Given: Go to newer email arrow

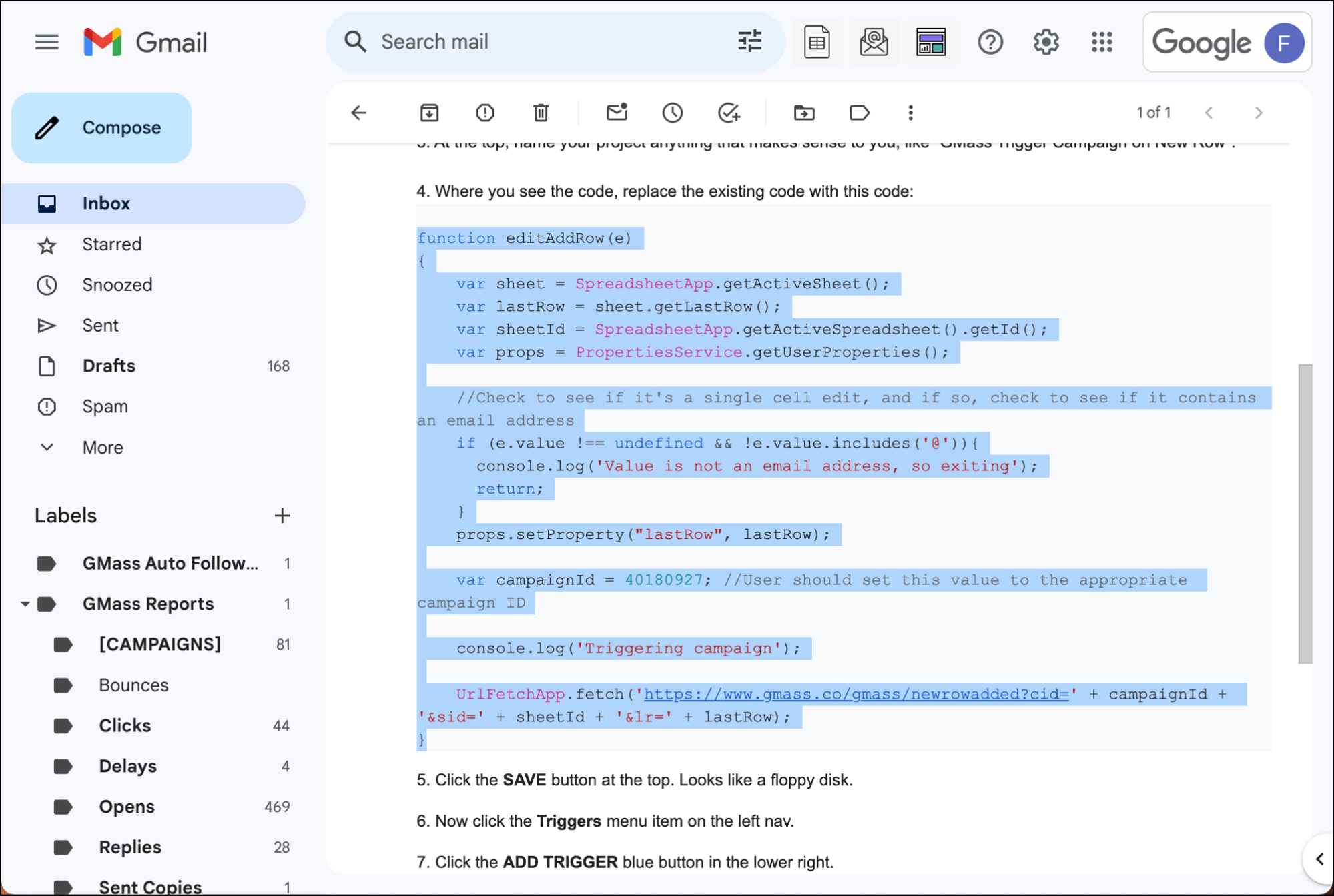Looking at the screenshot, I should coord(1209,113).
